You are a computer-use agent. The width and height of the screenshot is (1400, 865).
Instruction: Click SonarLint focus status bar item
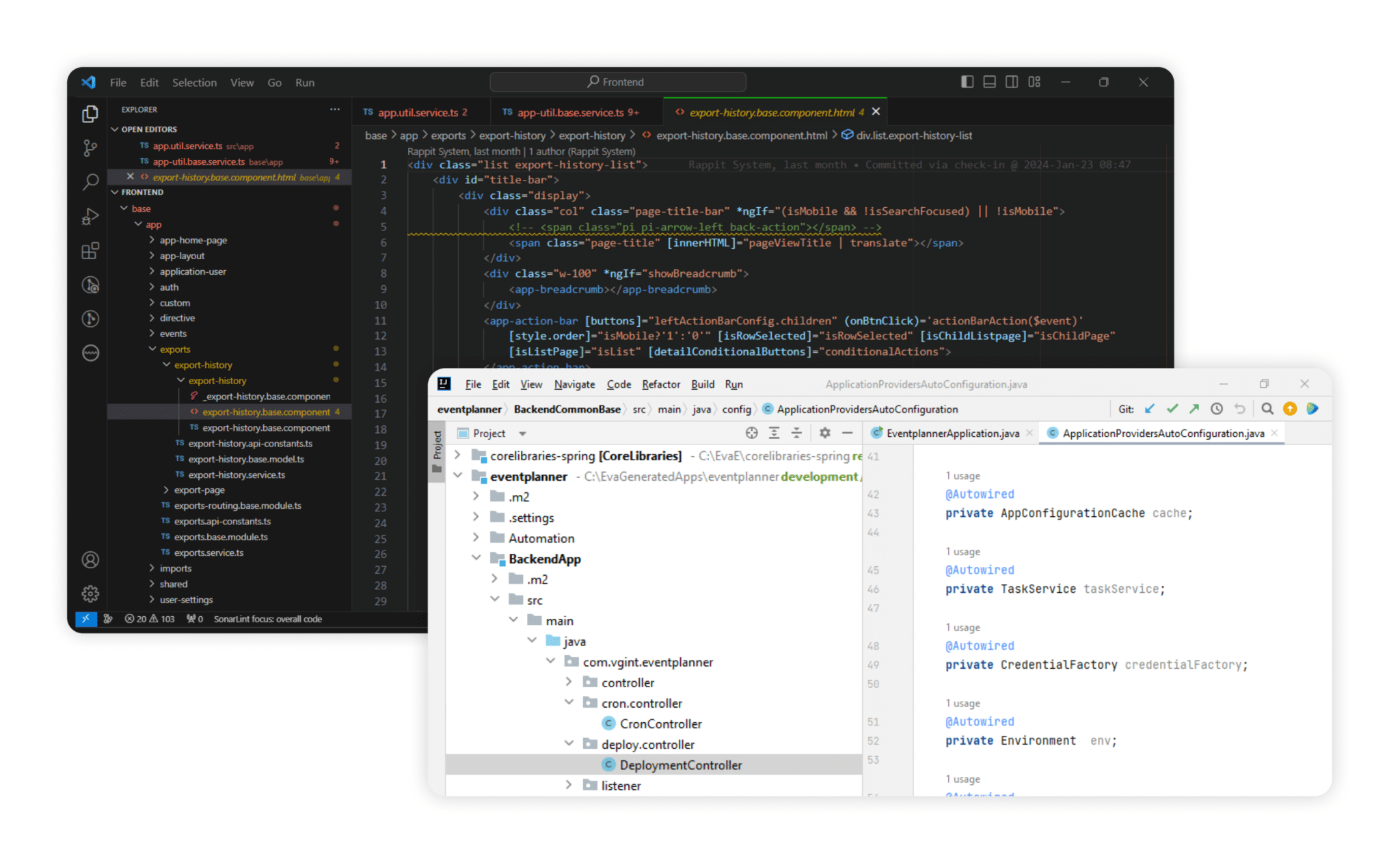267,619
